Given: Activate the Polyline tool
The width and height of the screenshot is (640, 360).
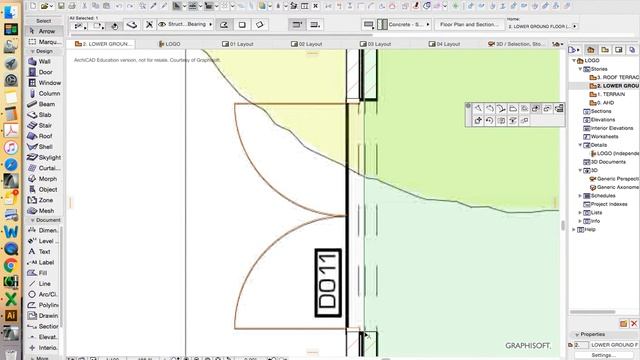Looking at the screenshot, I should 43,305.
